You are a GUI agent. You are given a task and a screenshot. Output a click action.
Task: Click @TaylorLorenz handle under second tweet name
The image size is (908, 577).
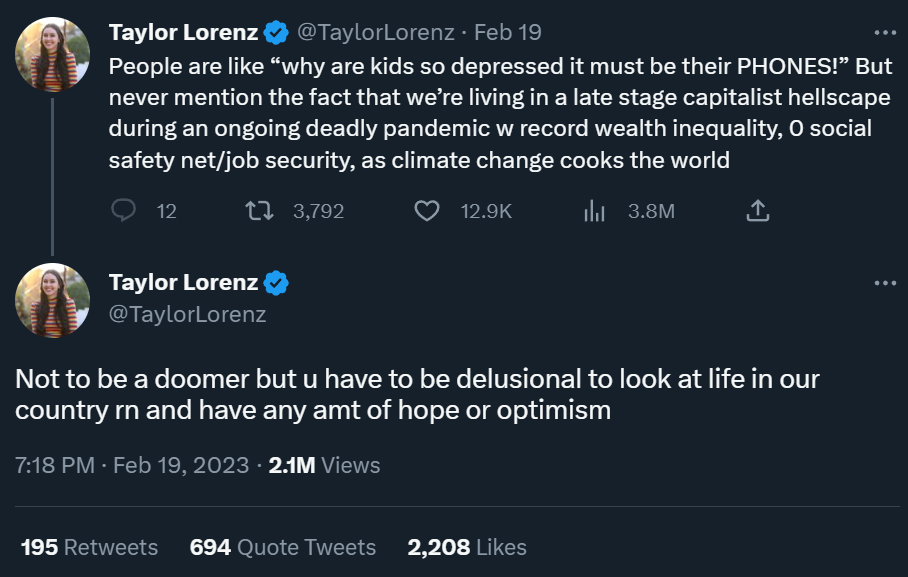click(187, 314)
